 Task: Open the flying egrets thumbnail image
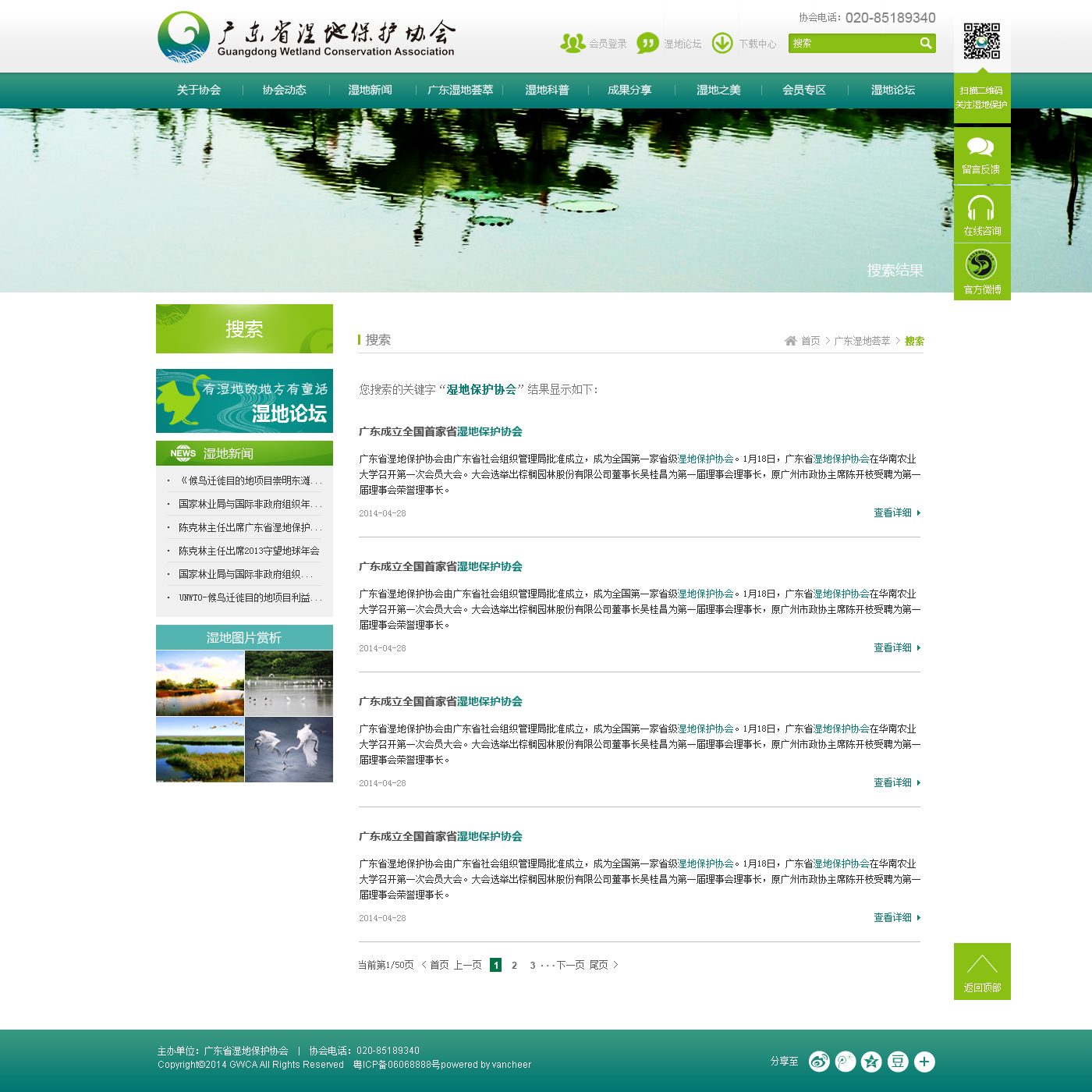pyautogui.click(x=289, y=750)
